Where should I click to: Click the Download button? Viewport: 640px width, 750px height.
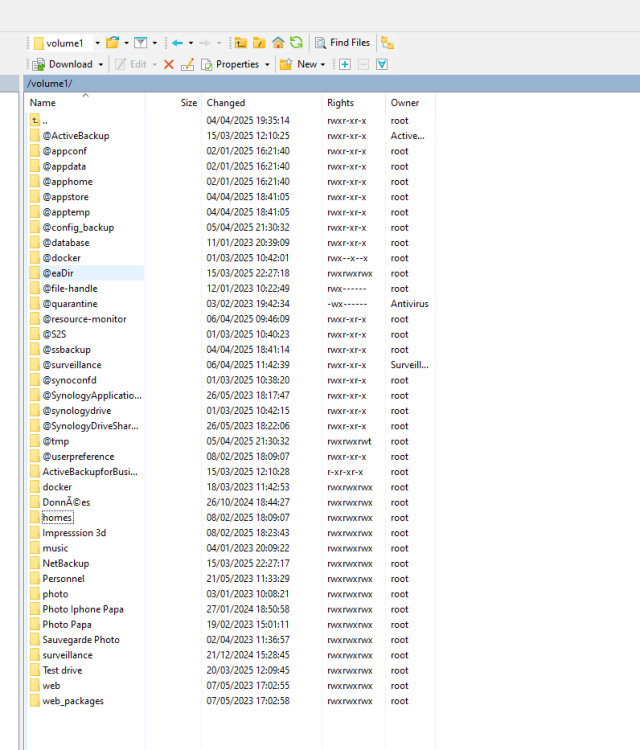coord(63,64)
